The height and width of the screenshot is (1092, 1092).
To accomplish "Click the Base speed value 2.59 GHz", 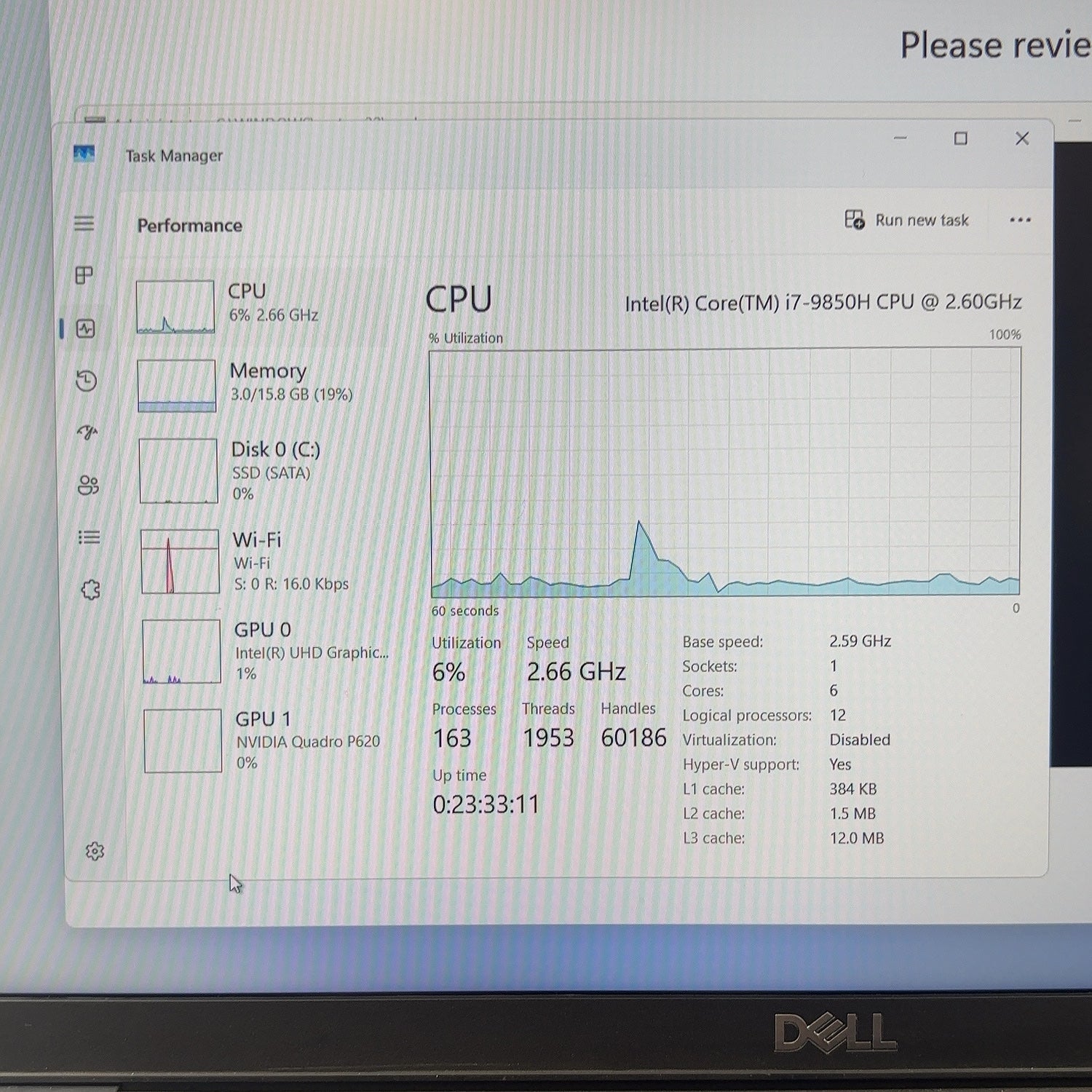I will 860,641.
